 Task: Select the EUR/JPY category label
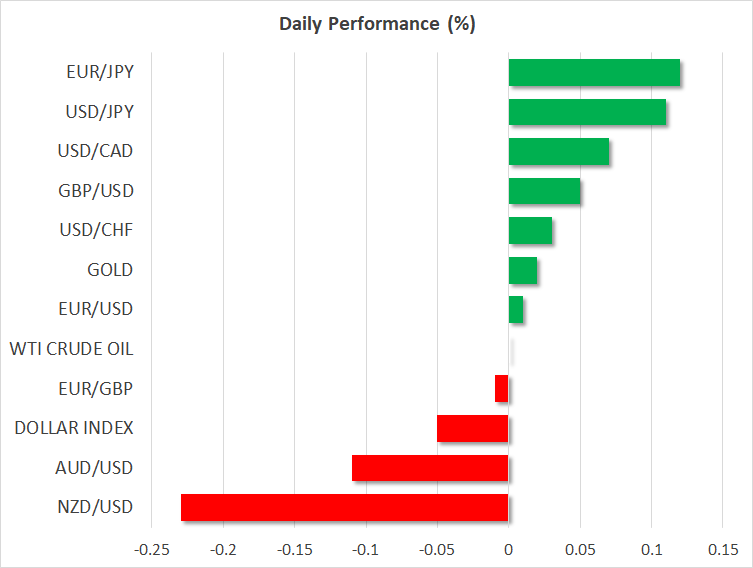click(x=98, y=72)
